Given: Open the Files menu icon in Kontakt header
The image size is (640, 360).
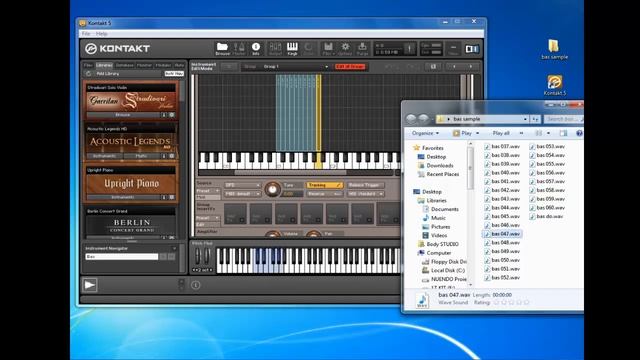Looking at the screenshot, I should [328, 49].
